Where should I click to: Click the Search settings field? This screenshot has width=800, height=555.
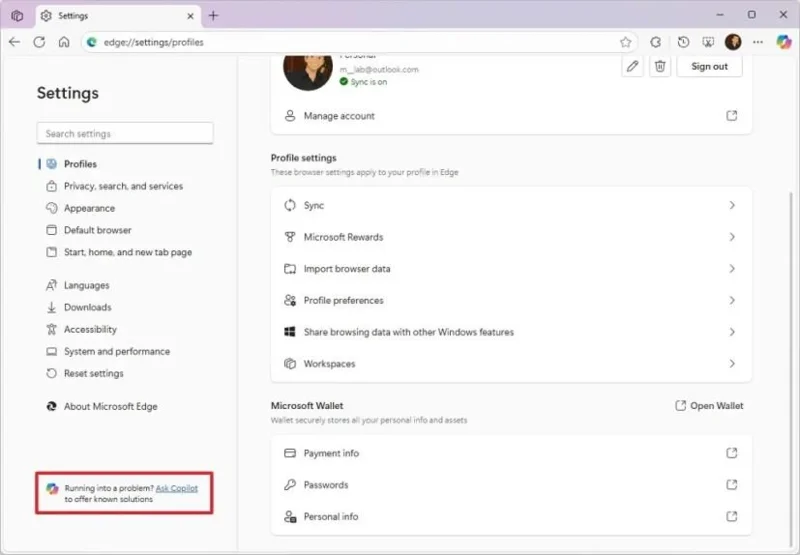click(125, 133)
